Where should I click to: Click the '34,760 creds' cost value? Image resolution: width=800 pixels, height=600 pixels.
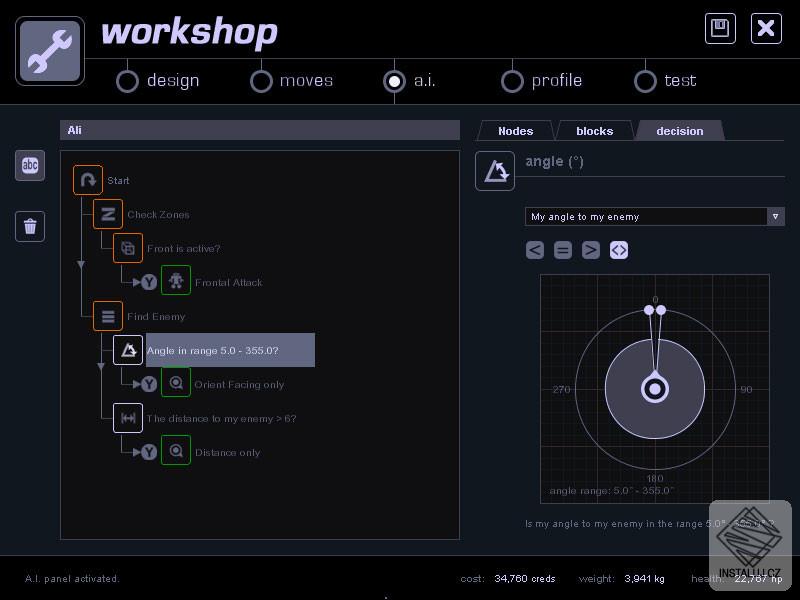(524, 579)
